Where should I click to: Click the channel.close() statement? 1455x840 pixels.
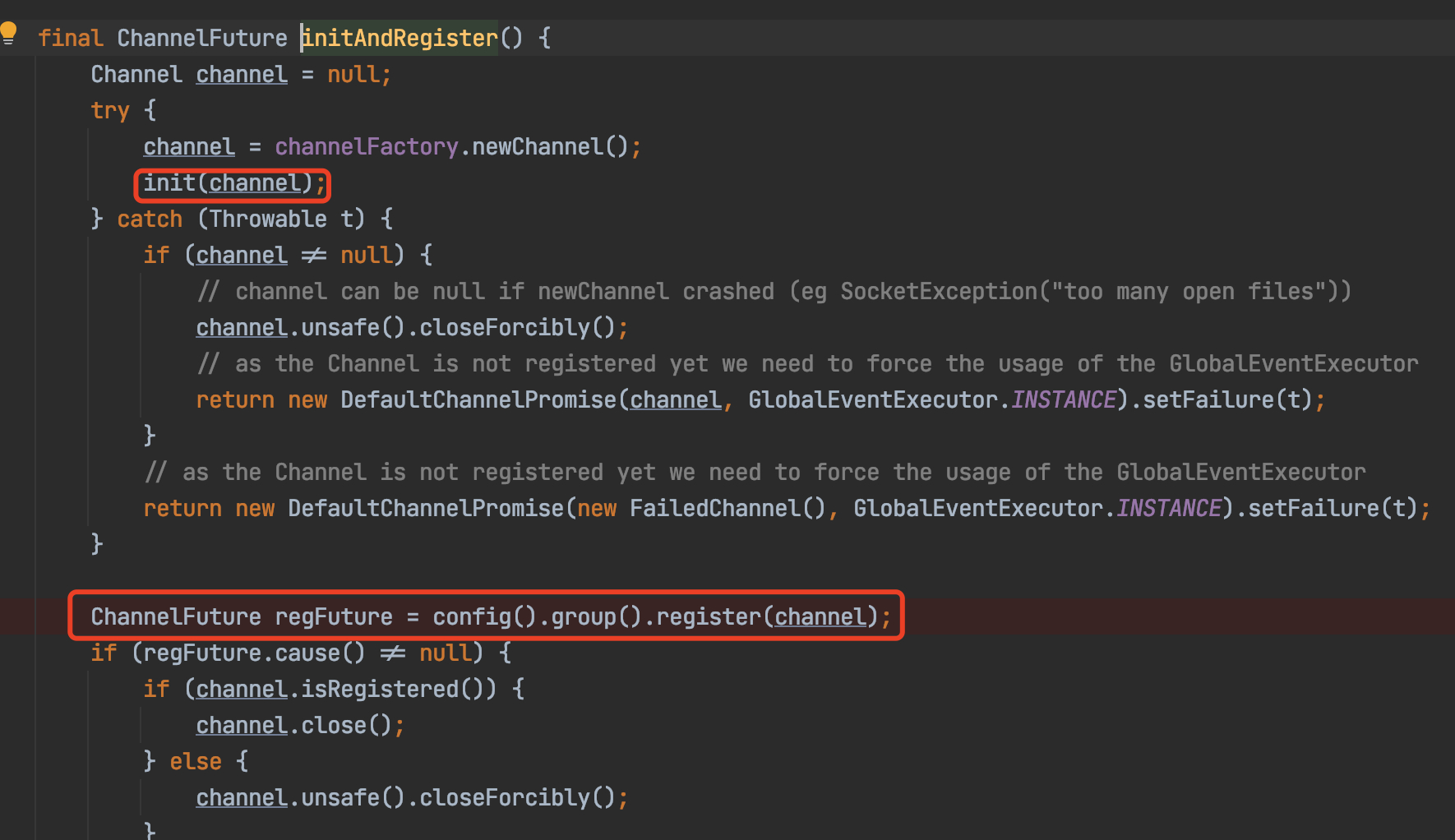(300, 725)
